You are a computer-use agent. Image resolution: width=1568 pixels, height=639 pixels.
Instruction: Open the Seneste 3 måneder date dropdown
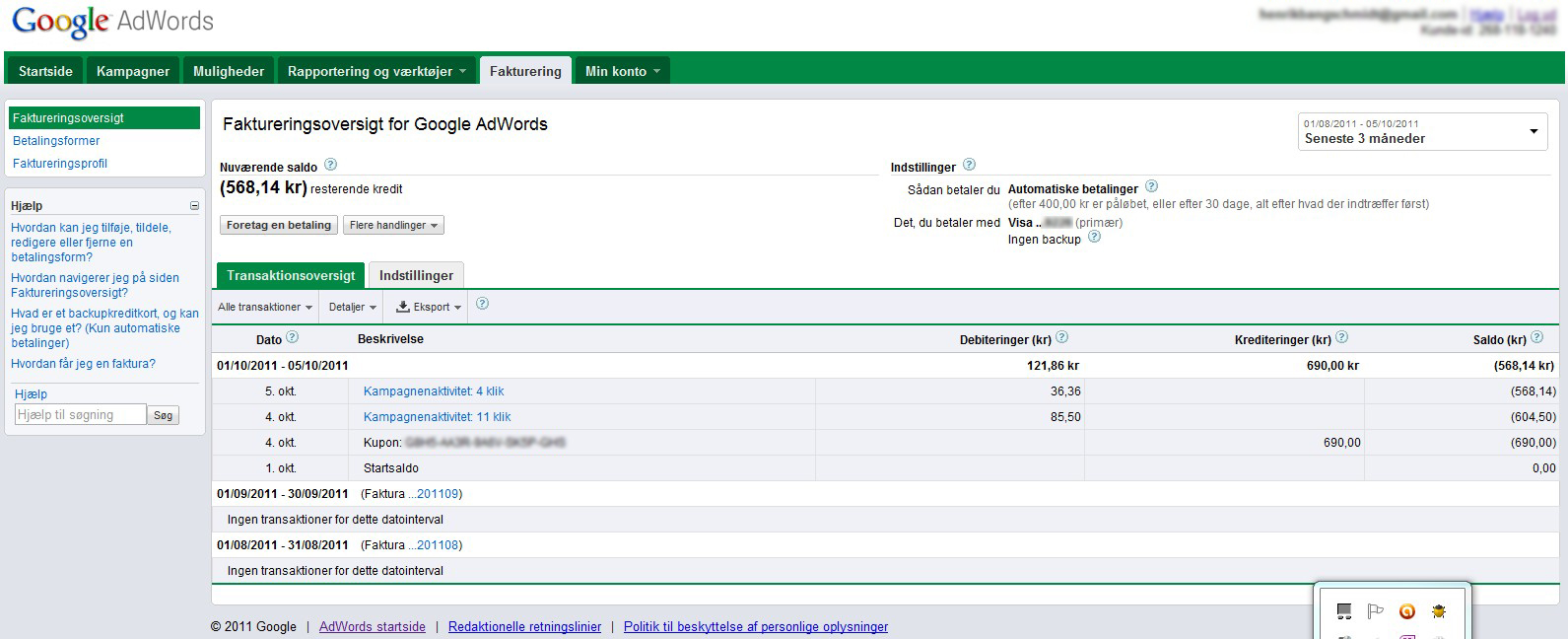[1423, 131]
